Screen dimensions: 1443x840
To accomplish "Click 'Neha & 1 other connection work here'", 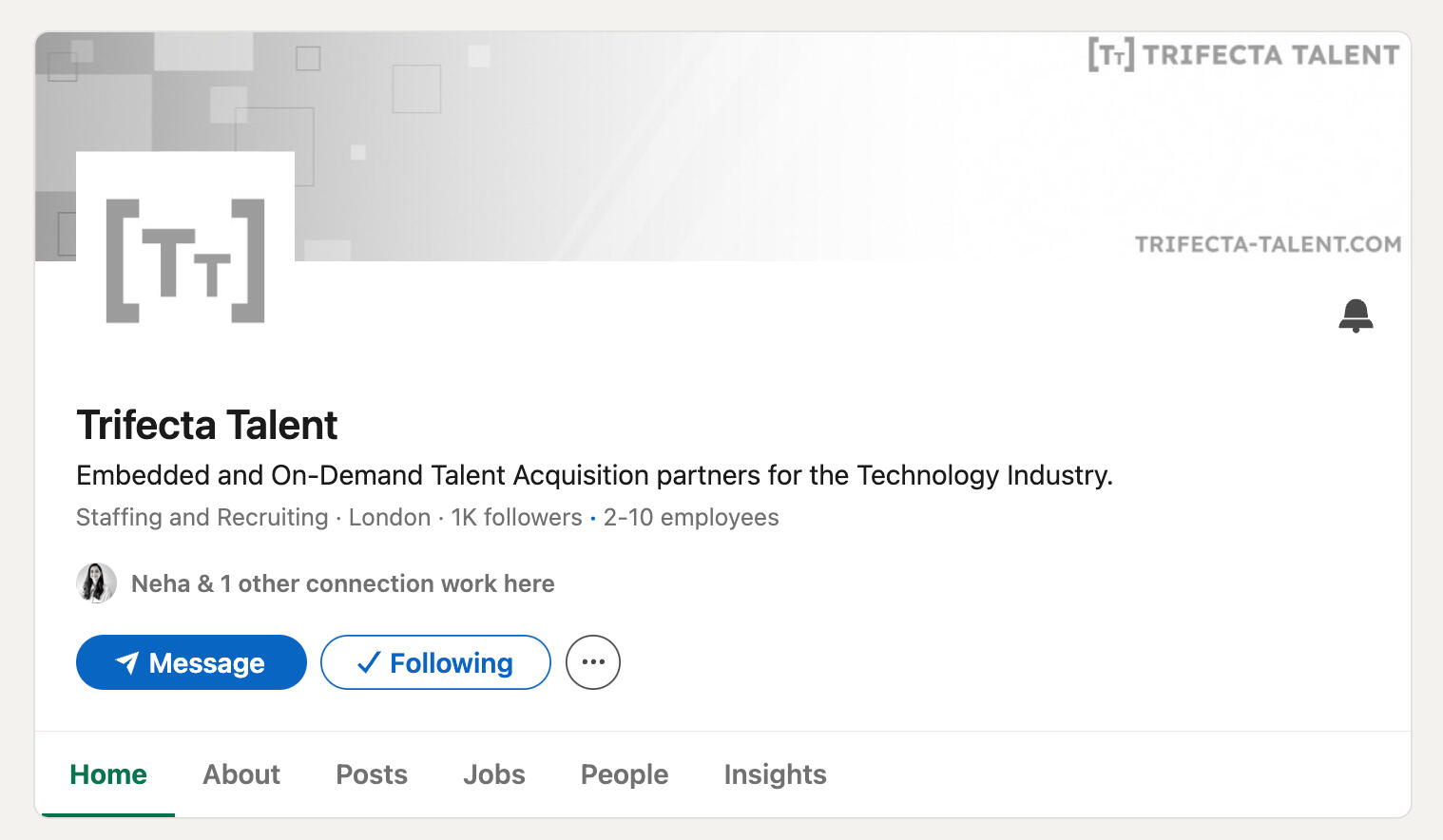I will [x=343, y=583].
